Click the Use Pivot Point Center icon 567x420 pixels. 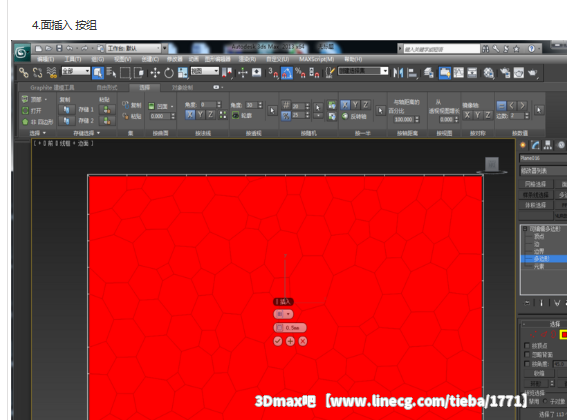[x=227, y=73]
